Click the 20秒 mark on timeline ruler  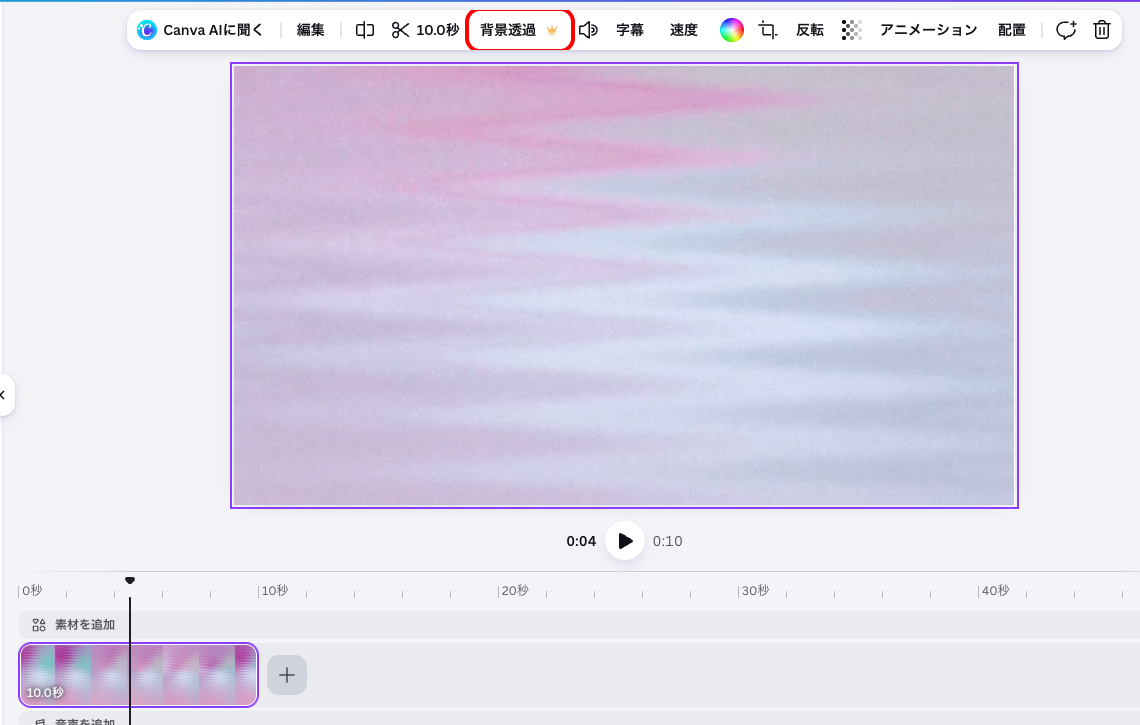pos(513,590)
